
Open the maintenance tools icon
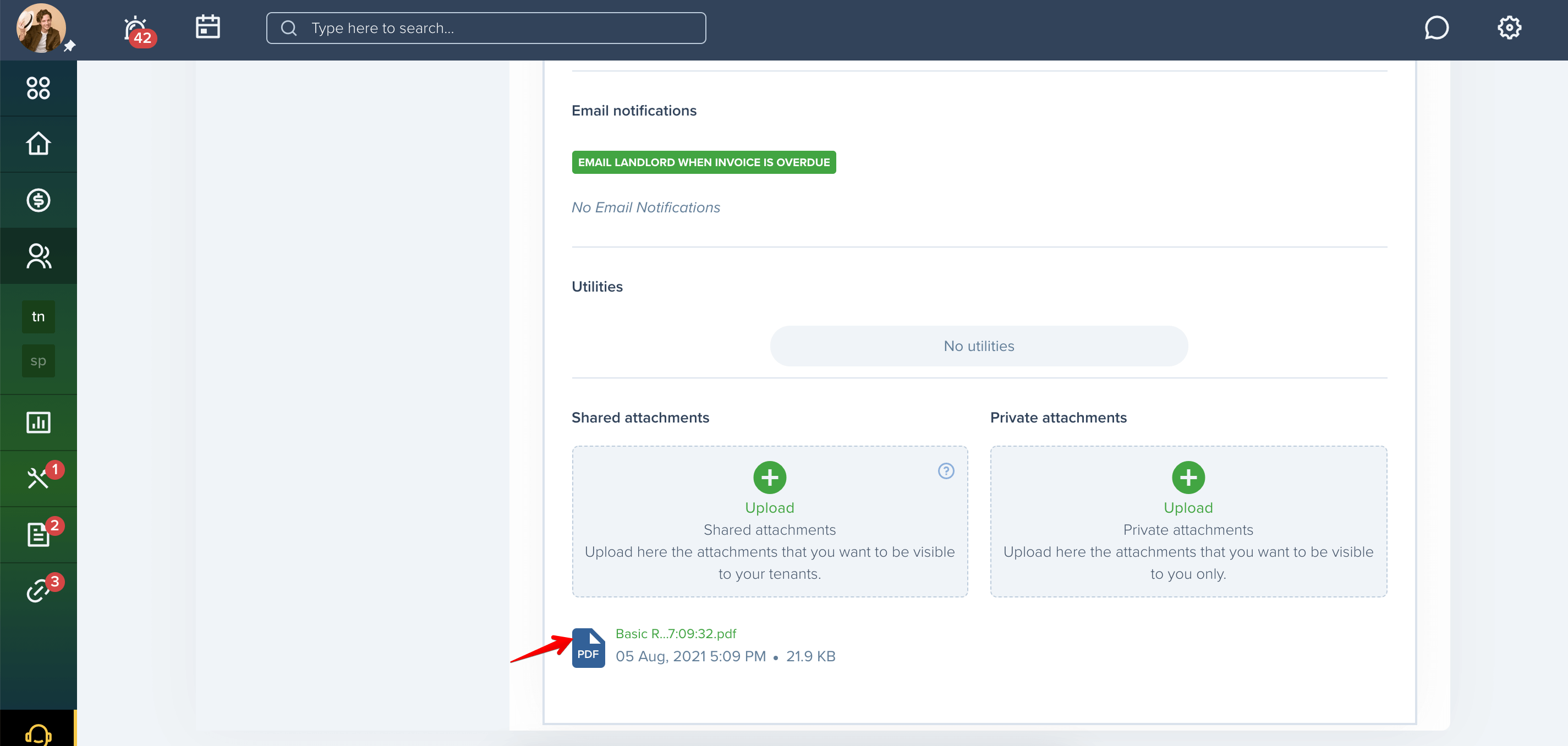39,478
